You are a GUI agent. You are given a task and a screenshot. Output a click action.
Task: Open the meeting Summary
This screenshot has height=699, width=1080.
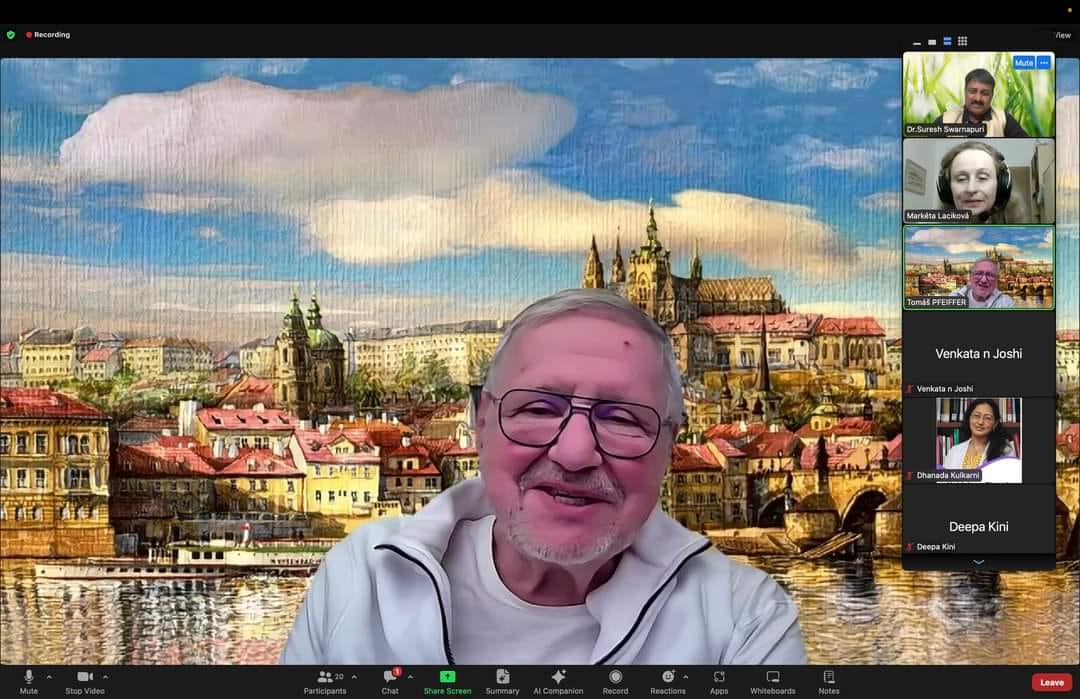502,681
